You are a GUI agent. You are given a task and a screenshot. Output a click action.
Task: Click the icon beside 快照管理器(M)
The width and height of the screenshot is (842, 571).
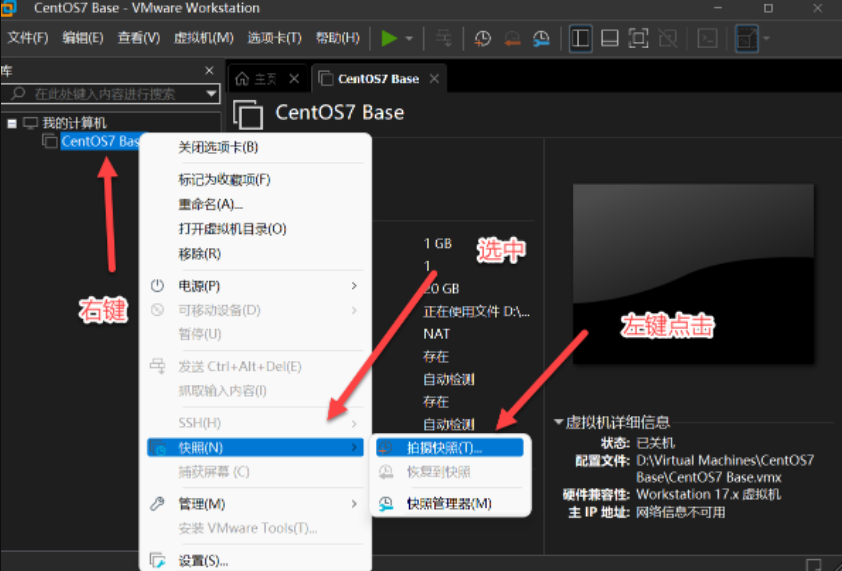point(386,504)
